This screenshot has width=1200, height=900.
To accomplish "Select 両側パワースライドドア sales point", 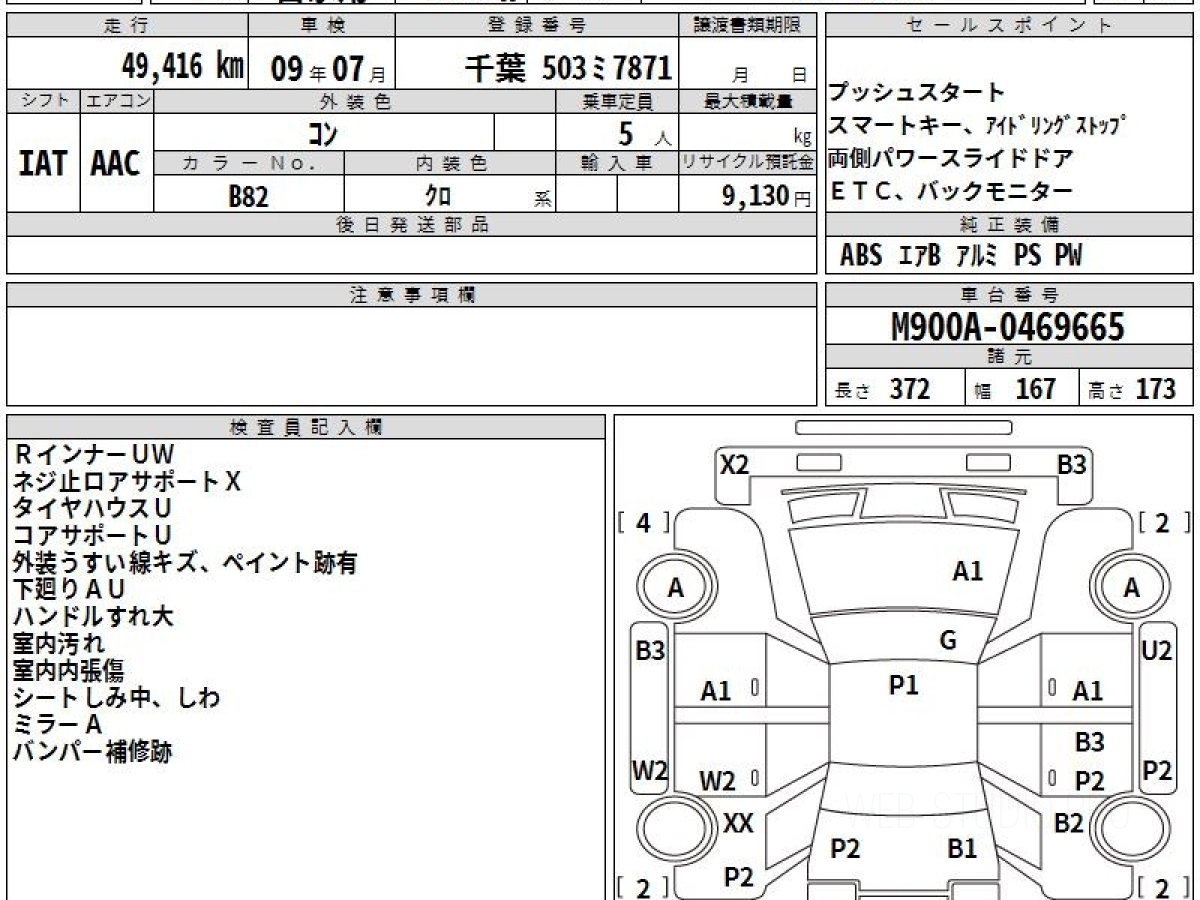I will (951, 158).
